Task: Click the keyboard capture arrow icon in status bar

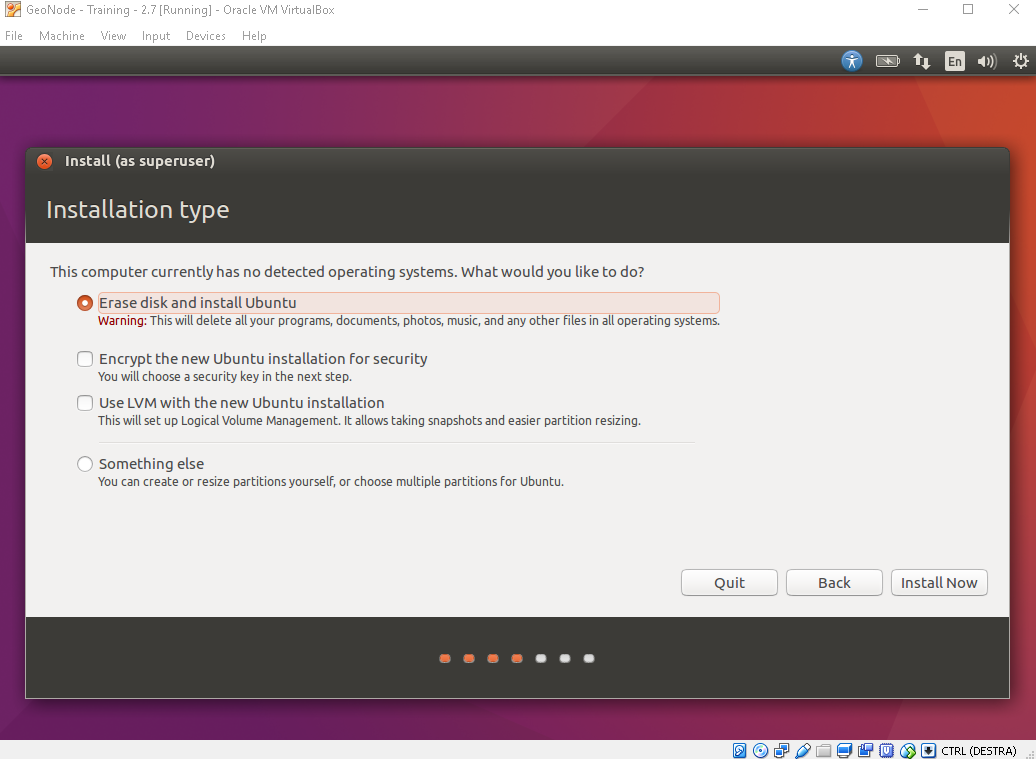Action: point(928,750)
